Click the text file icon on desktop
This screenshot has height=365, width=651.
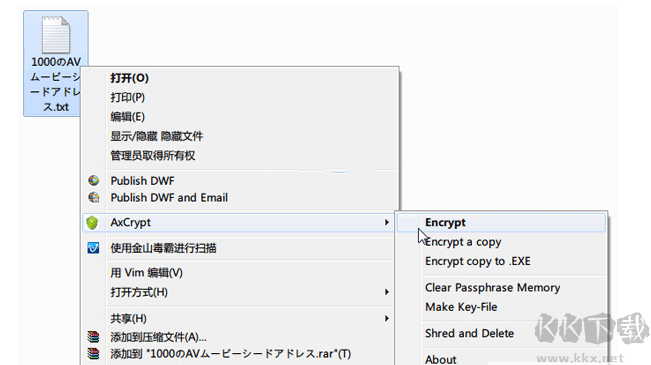click(56, 34)
